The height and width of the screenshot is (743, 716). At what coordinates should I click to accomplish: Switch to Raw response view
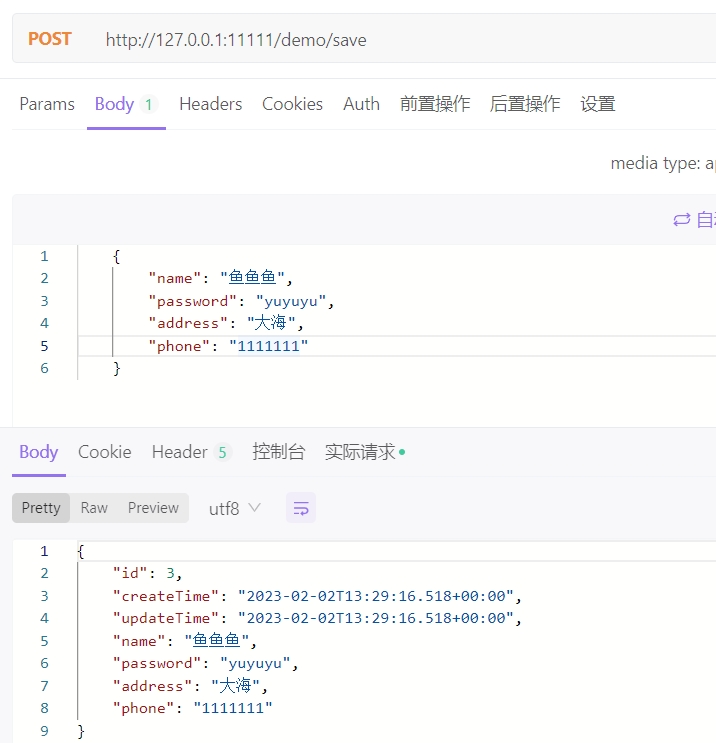click(94, 508)
